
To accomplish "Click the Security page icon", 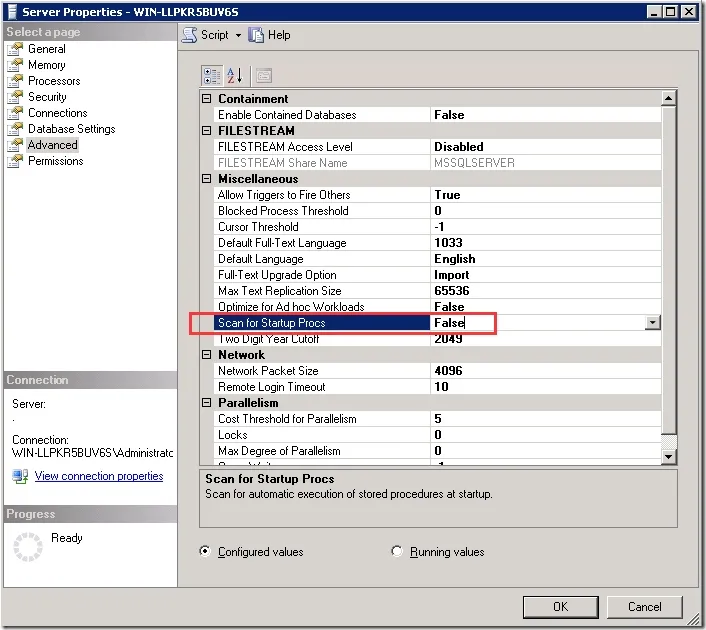I will pyautogui.click(x=15, y=97).
